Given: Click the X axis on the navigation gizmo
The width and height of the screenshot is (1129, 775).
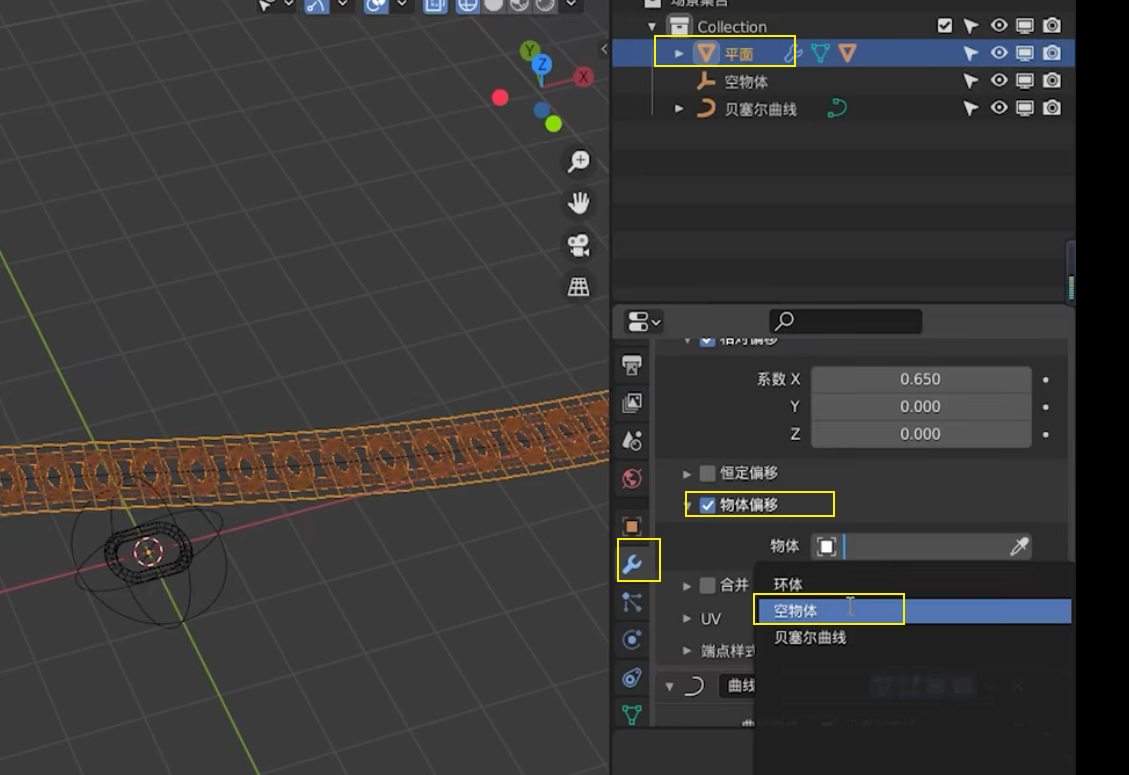Looking at the screenshot, I should coord(583,77).
